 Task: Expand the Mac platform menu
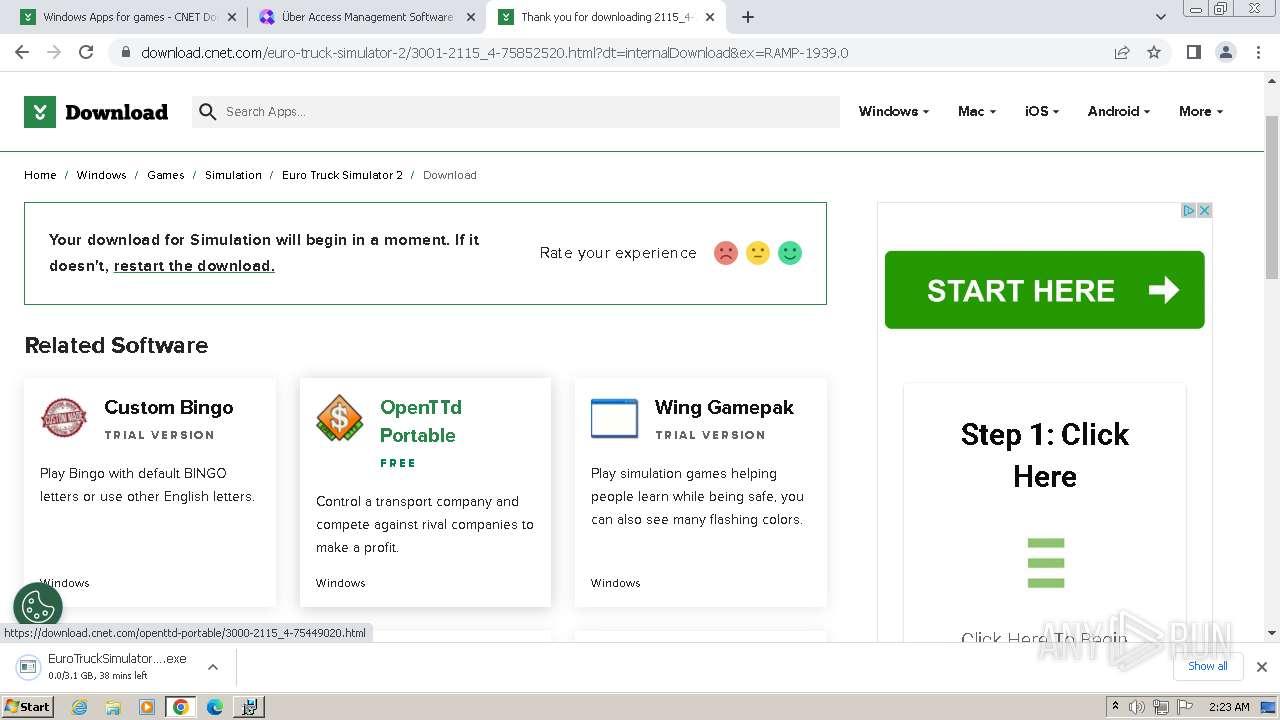(x=977, y=112)
